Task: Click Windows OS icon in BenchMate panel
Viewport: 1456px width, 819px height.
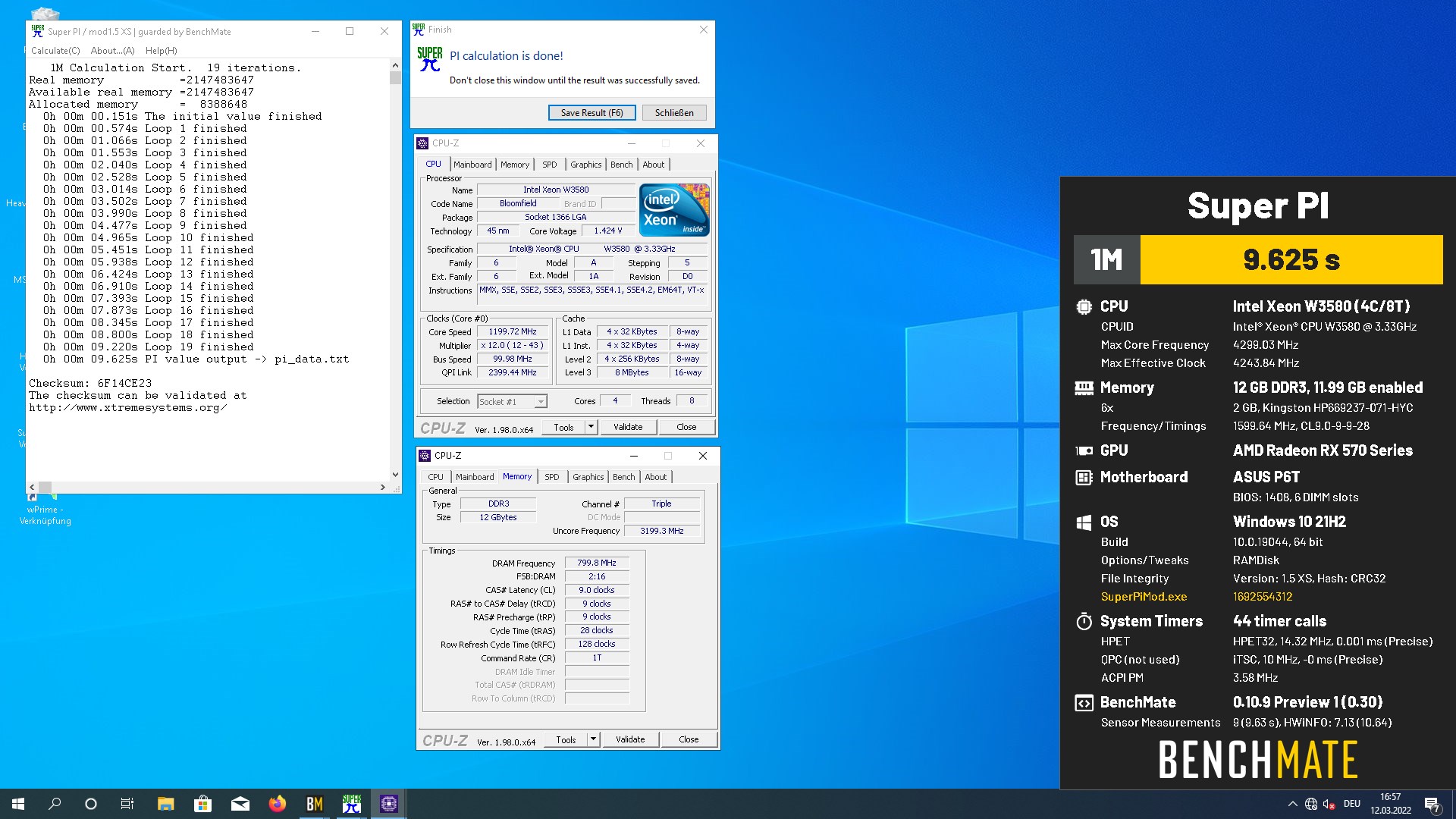Action: (x=1084, y=522)
